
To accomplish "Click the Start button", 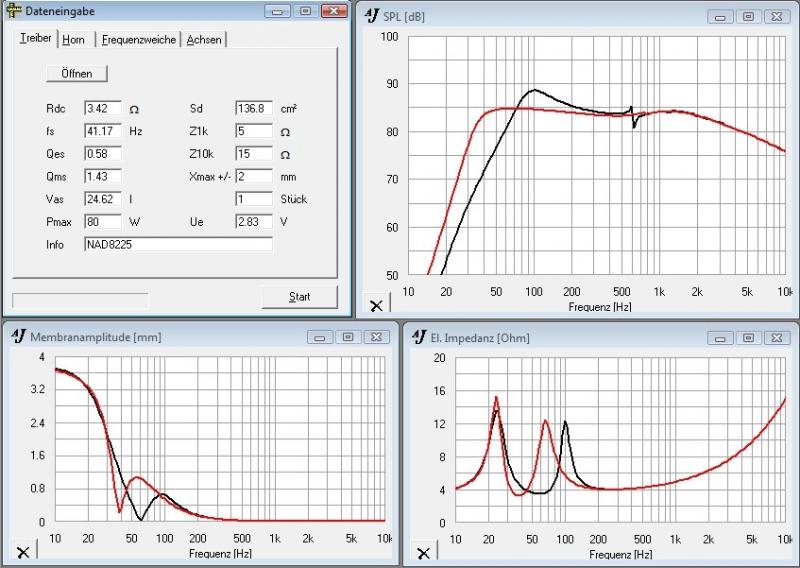I will tap(299, 297).
